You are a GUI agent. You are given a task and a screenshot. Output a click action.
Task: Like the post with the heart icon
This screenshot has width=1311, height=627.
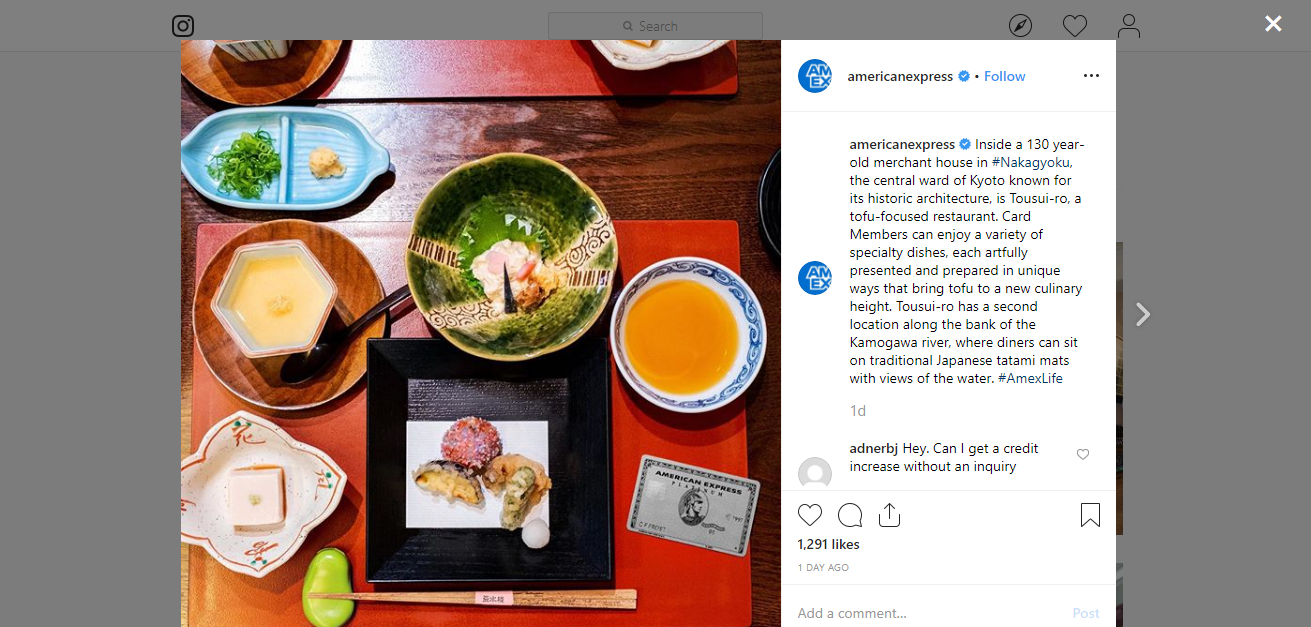point(810,515)
